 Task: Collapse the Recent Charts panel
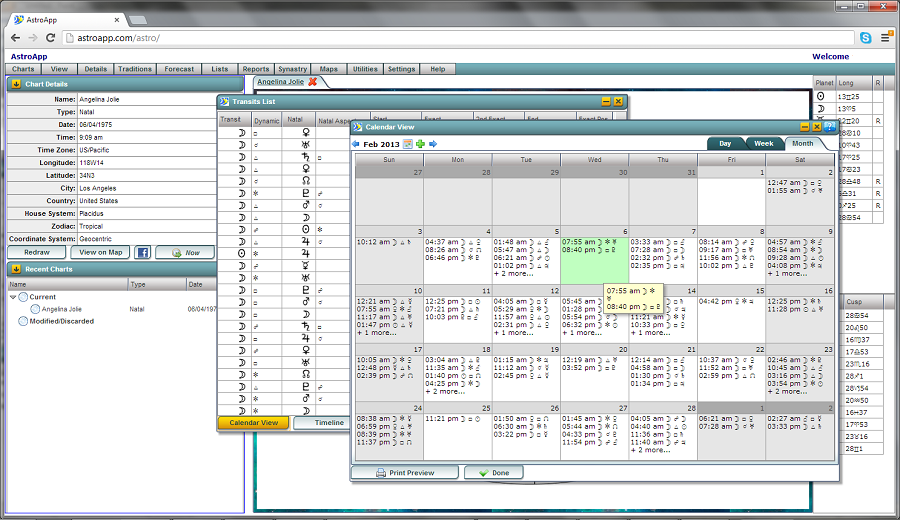[x=17, y=269]
